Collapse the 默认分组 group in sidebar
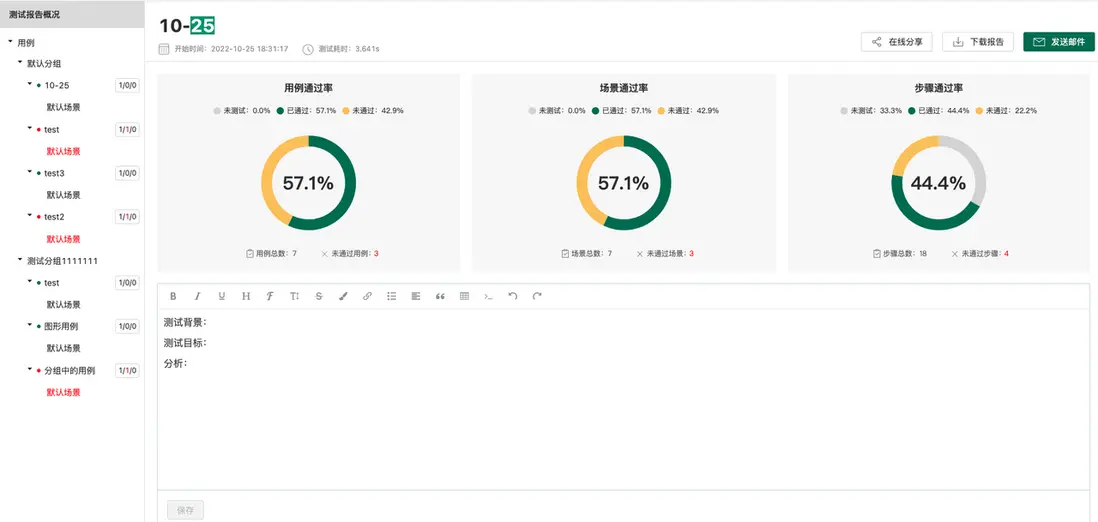The width and height of the screenshot is (1098, 522). pos(20,63)
